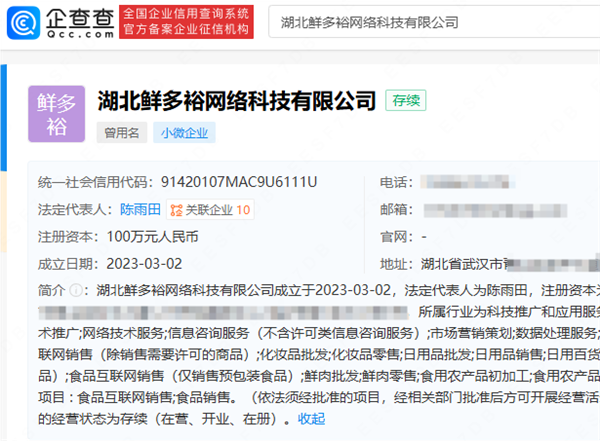
Task: Click the 小微企业 tag
Action: point(184,133)
